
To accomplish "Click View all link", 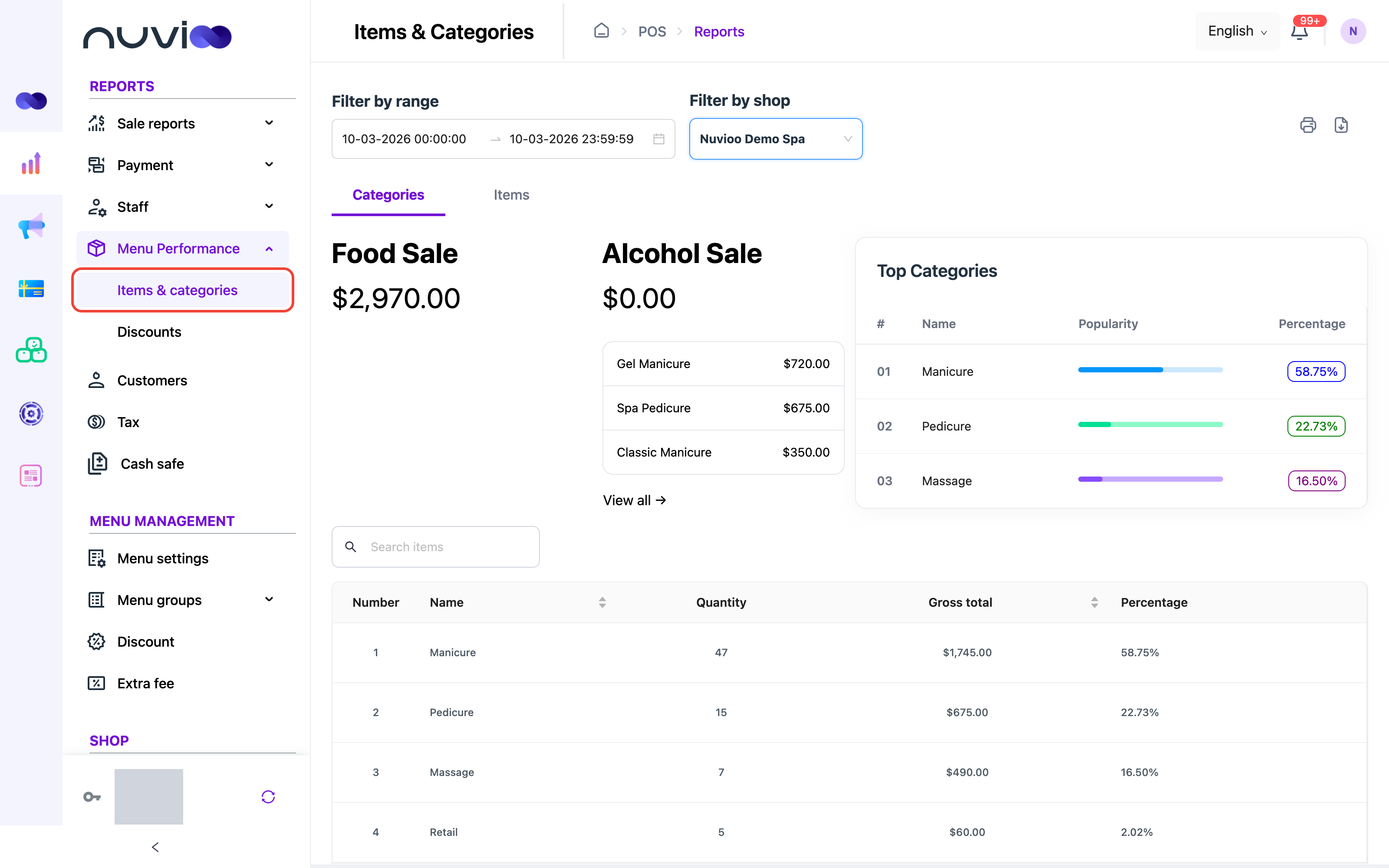I will pyautogui.click(x=634, y=500).
